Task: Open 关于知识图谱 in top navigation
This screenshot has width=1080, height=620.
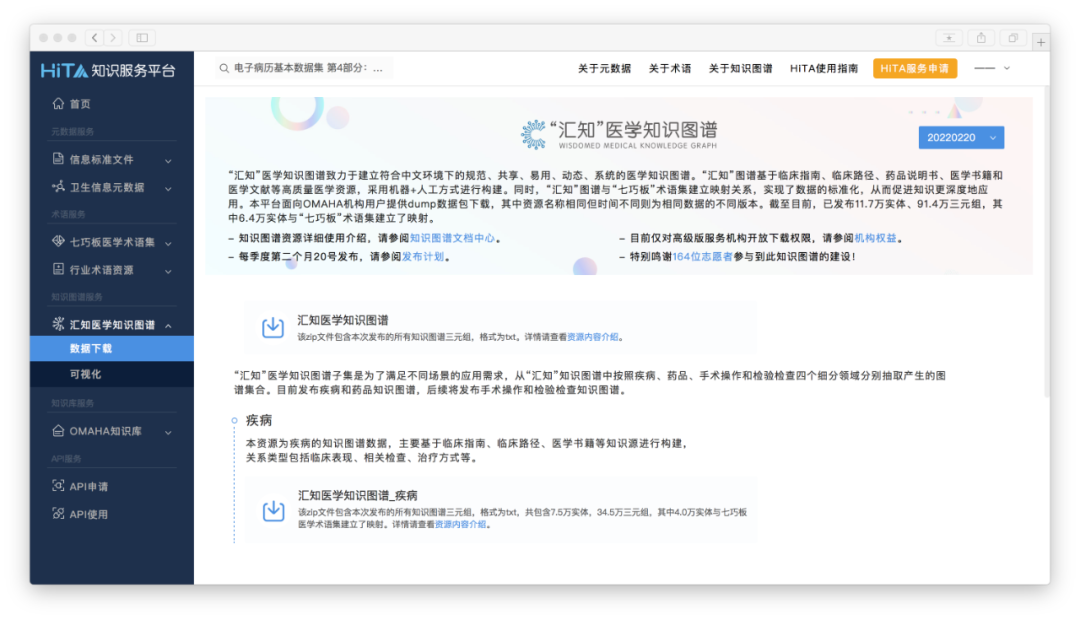Action: (740, 68)
